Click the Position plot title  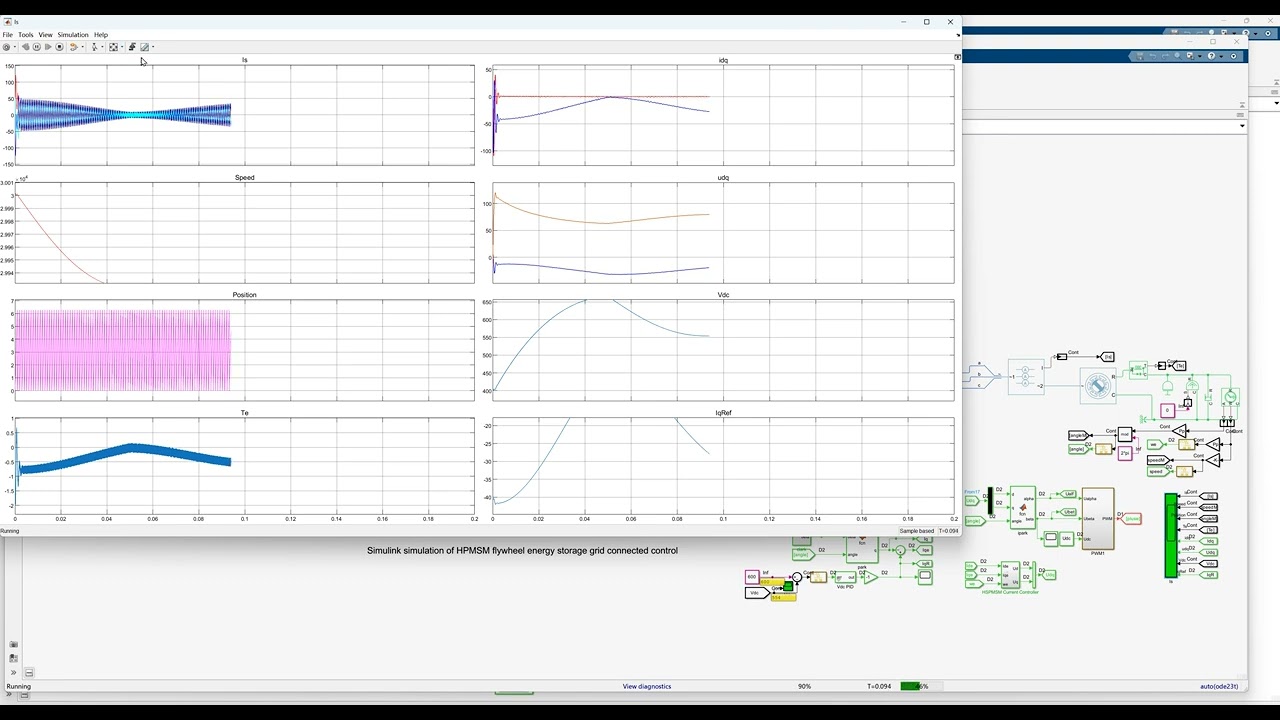coord(245,295)
